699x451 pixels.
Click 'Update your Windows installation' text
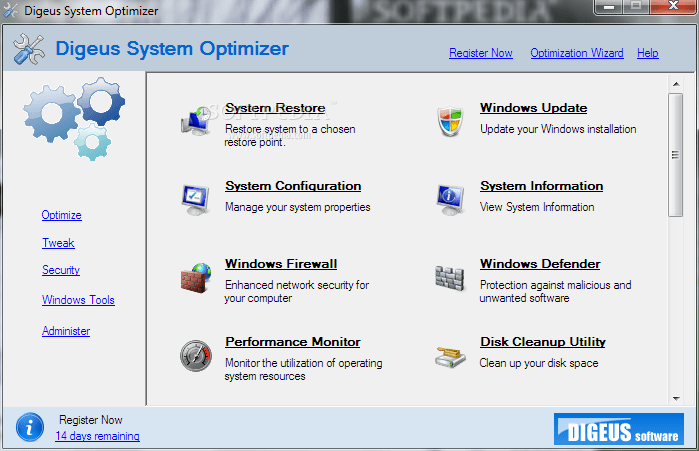pos(558,129)
